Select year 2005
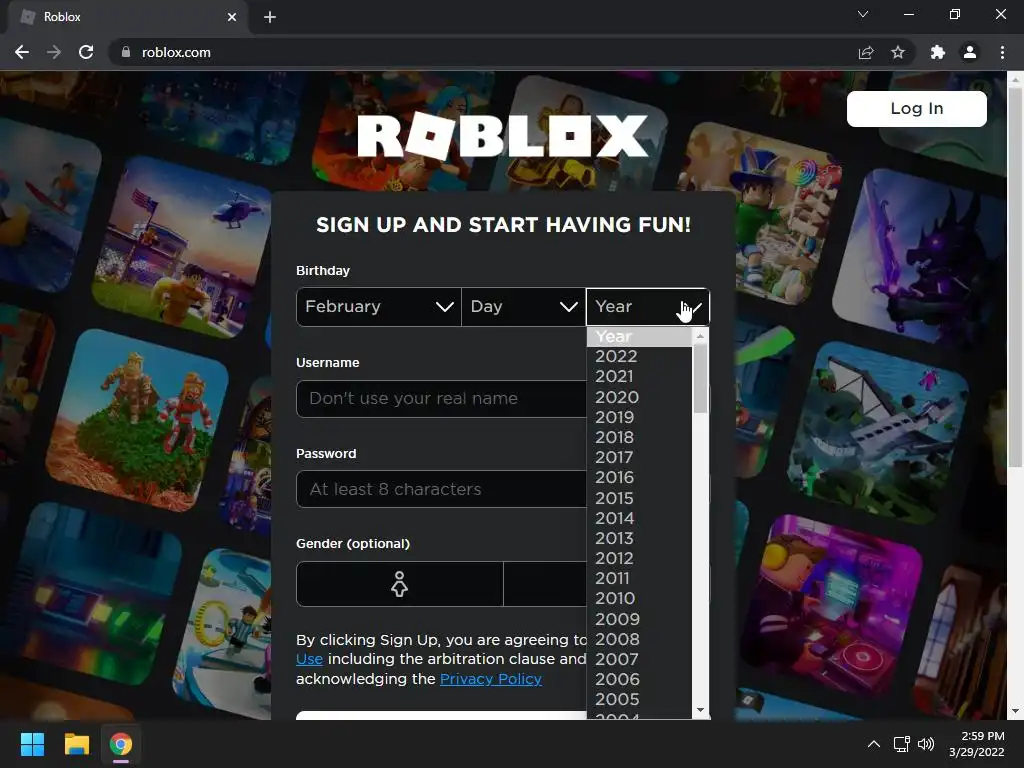Image resolution: width=1024 pixels, height=768 pixels. 639,699
